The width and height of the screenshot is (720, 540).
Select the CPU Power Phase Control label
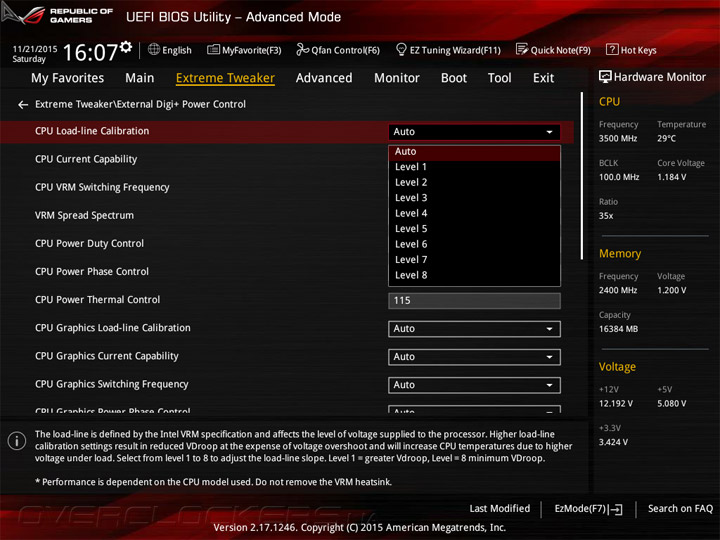[x=92, y=271]
